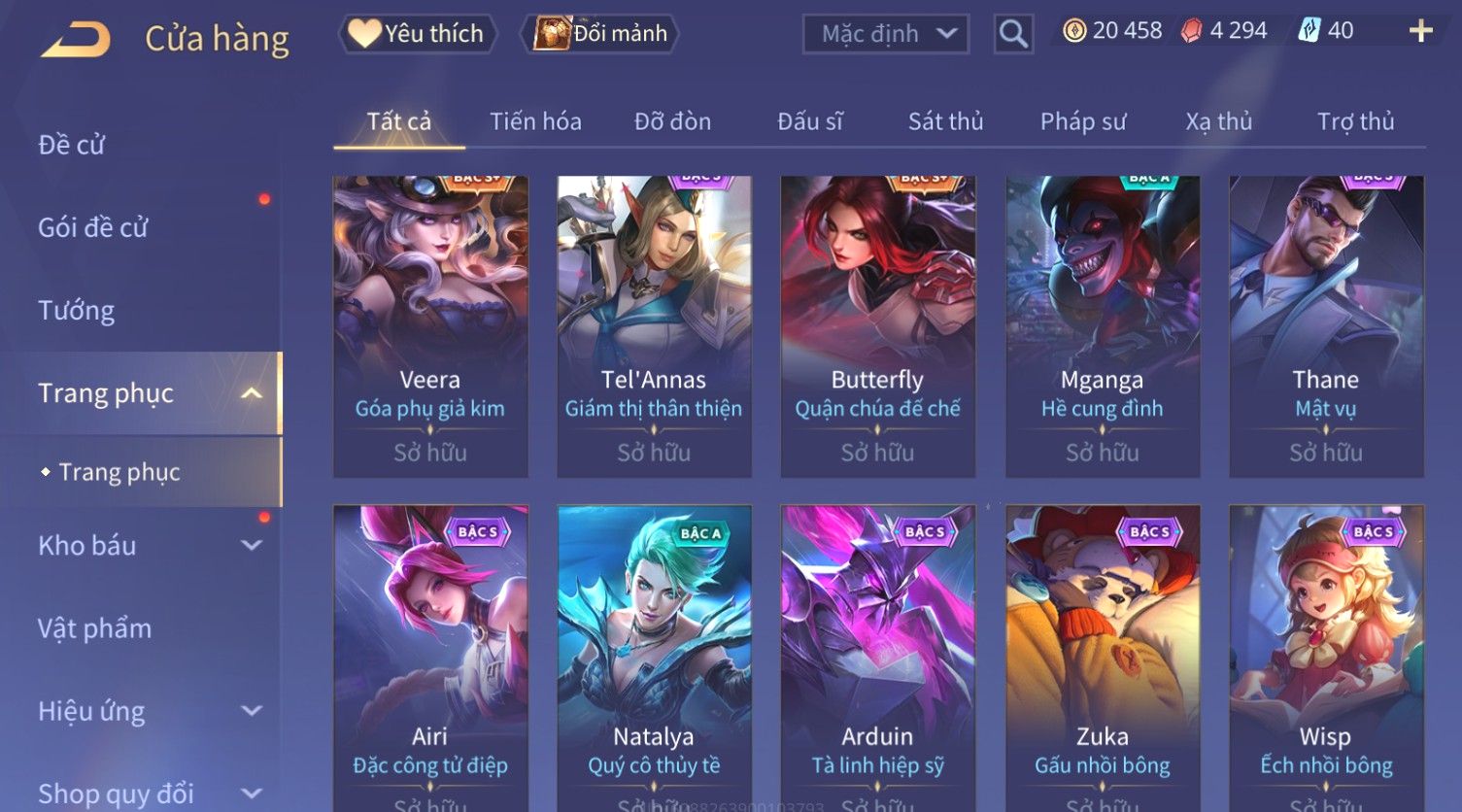Collapse the Trang phục sidebar section
The width and height of the screenshot is (1462, 812).
[252, 393]
